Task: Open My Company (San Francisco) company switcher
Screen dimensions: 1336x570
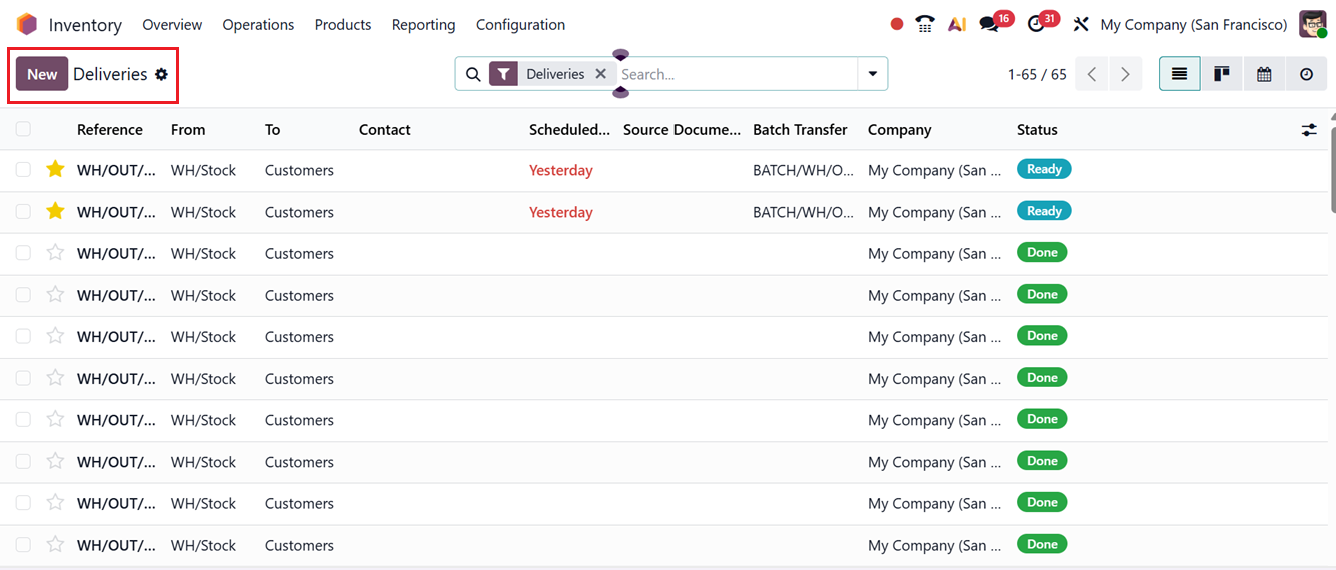Action: pyautogui.click(x=1193, y=24)
